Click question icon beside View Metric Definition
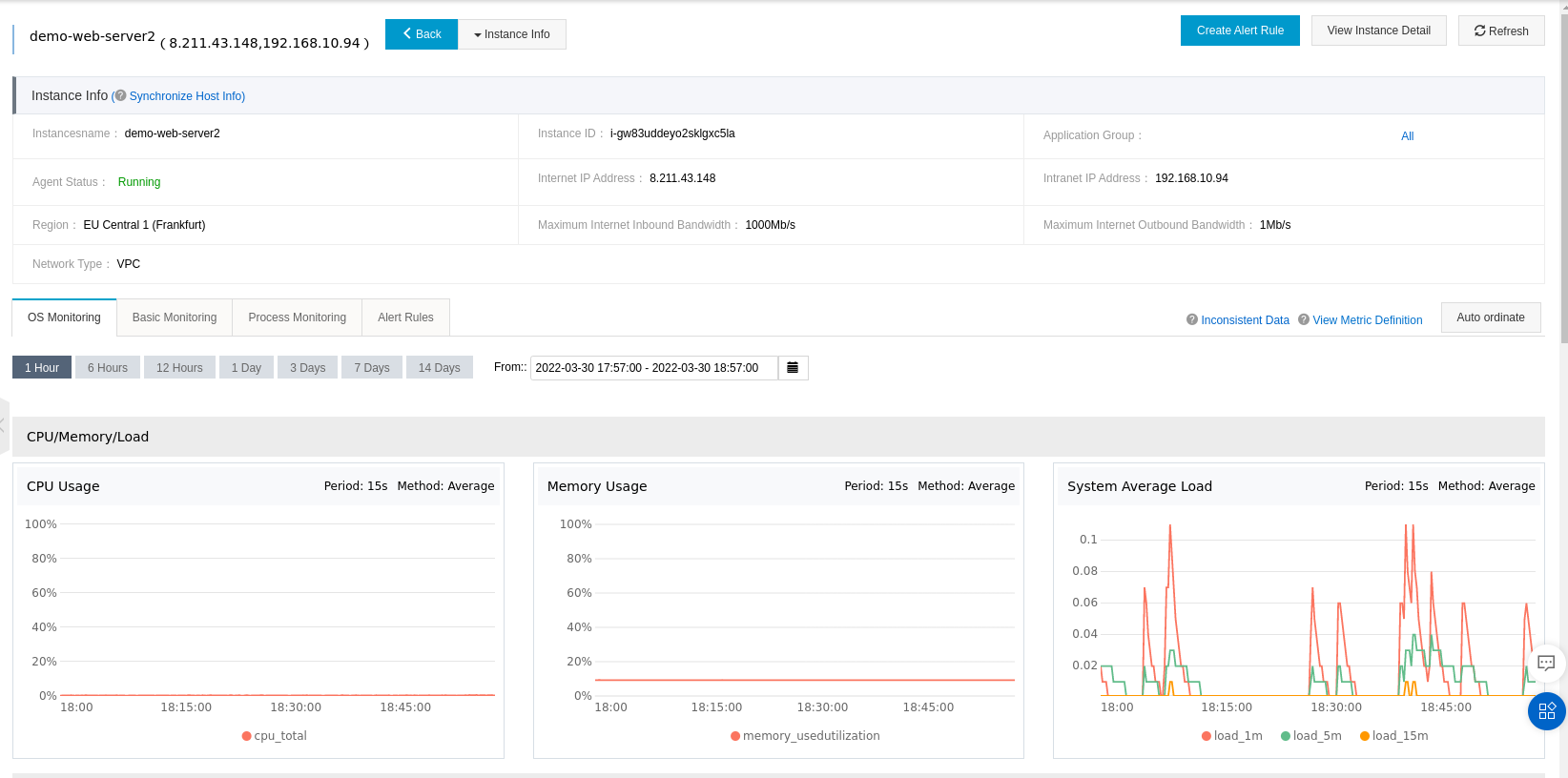 click(x=1304, y=319)
